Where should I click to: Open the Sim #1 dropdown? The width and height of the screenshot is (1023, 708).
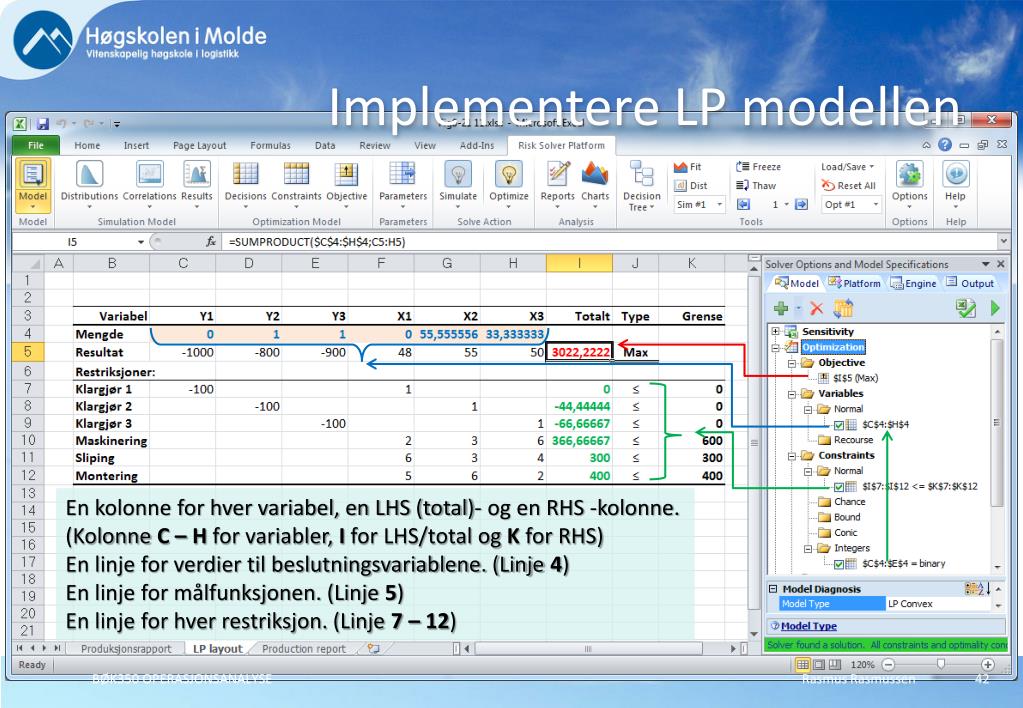(x=720, y=205)
